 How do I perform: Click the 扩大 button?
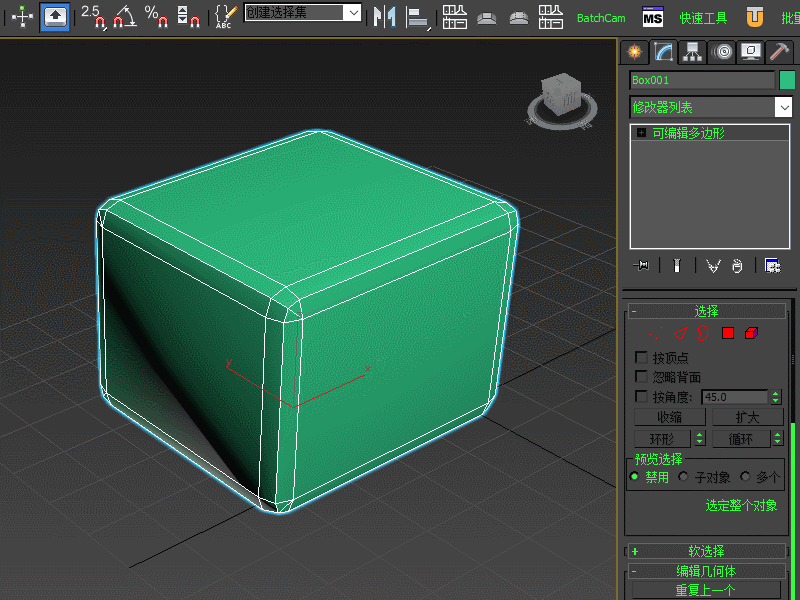click(x=747, y=417)
